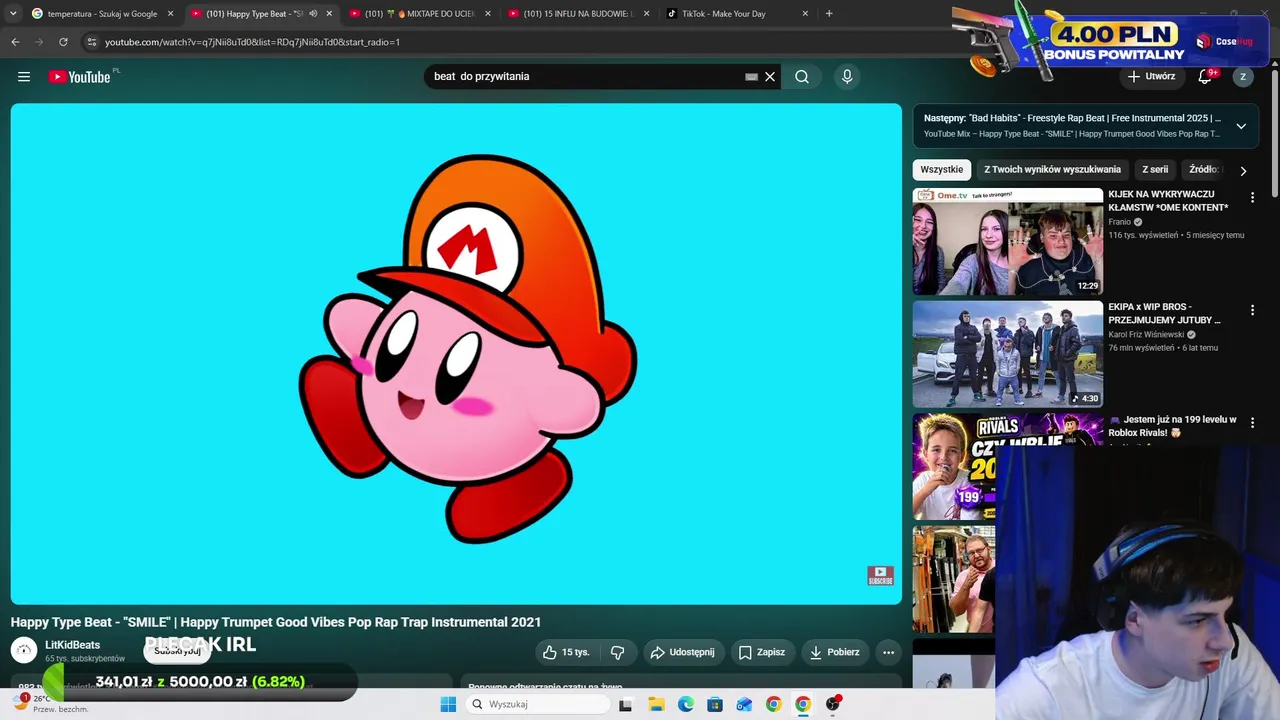
Task: Focus the browser address bar URL
Action: click(x=252, y=42)
